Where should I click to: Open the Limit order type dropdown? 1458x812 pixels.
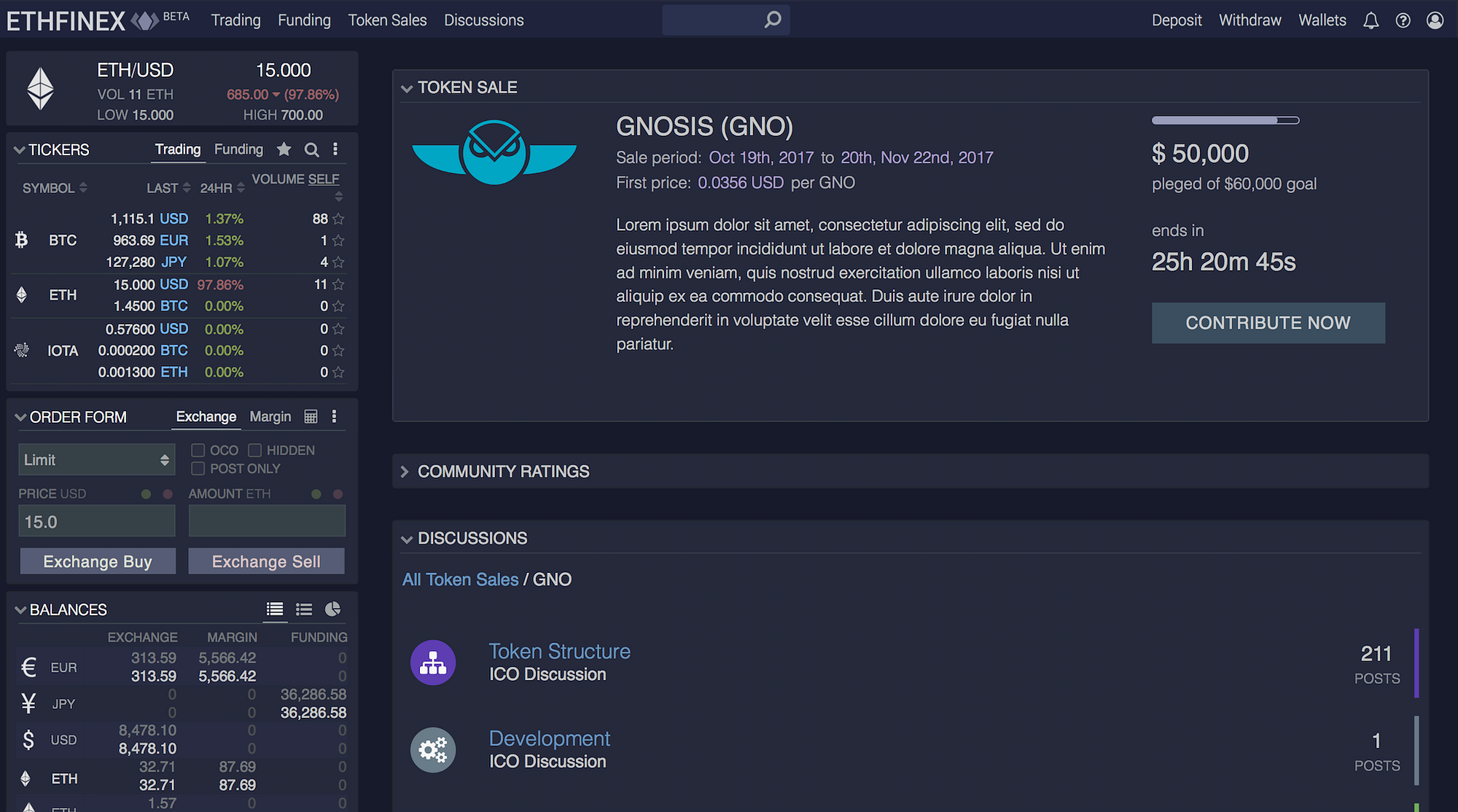(x=96, y=460)
